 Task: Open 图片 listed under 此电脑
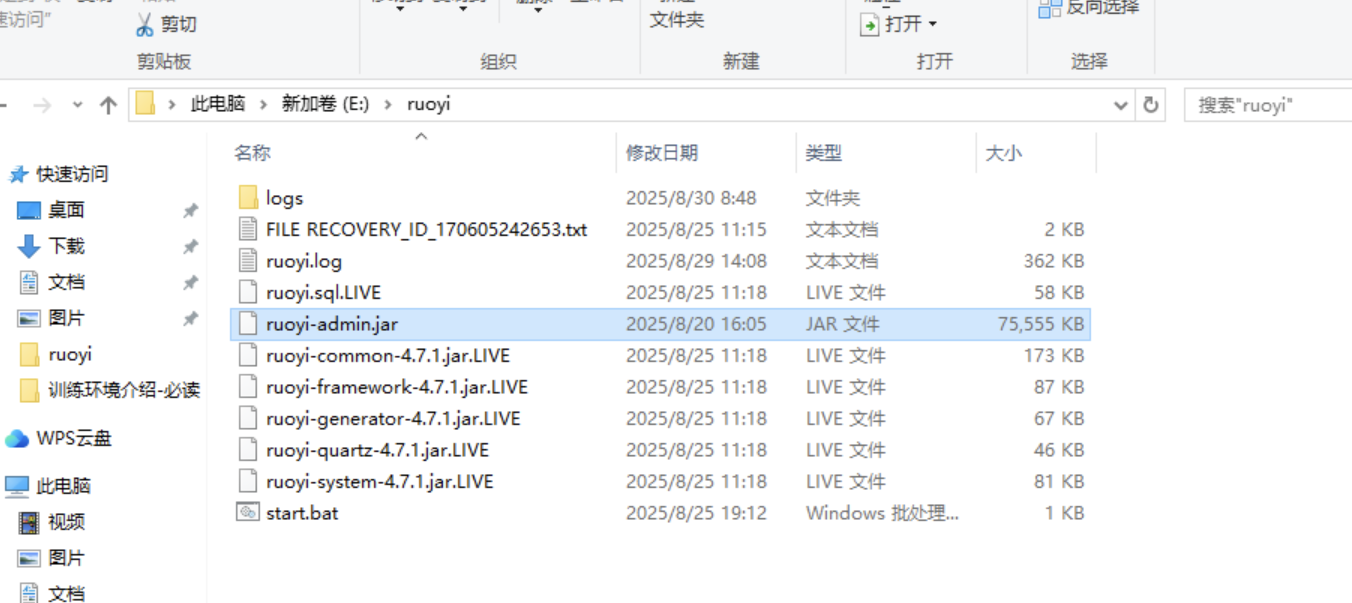(66, 558)
